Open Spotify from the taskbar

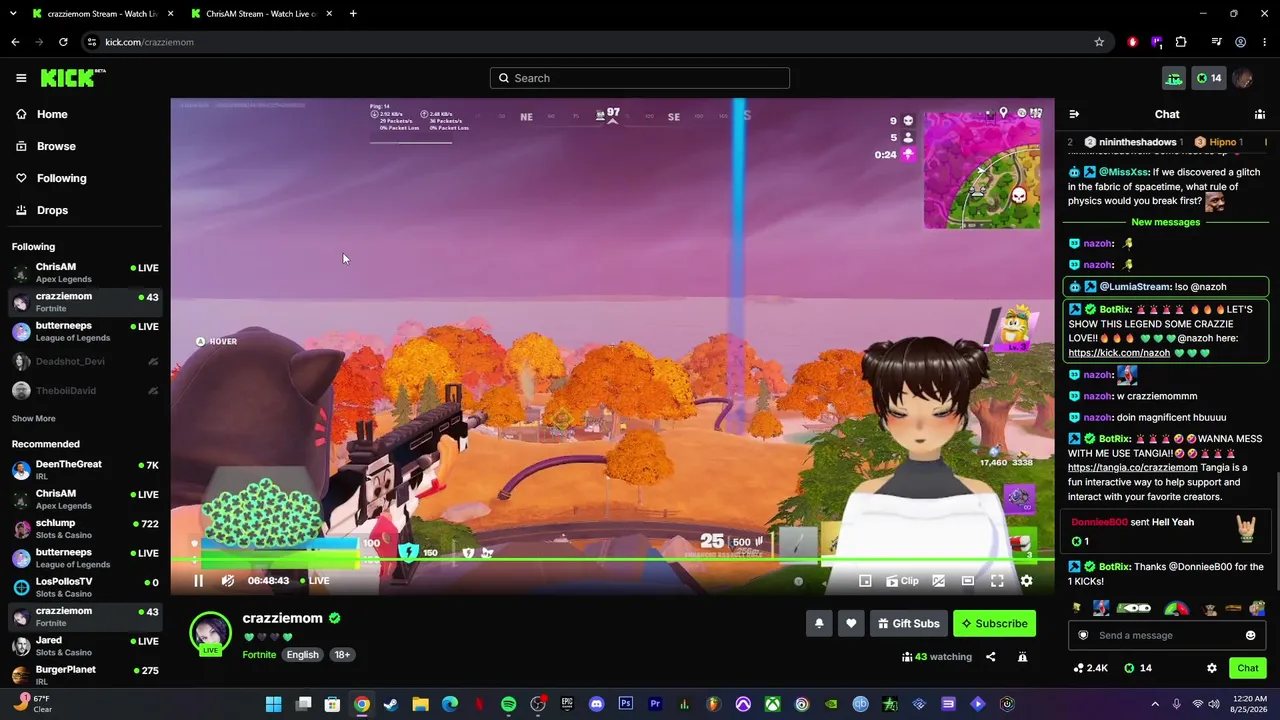click(508, 704)
